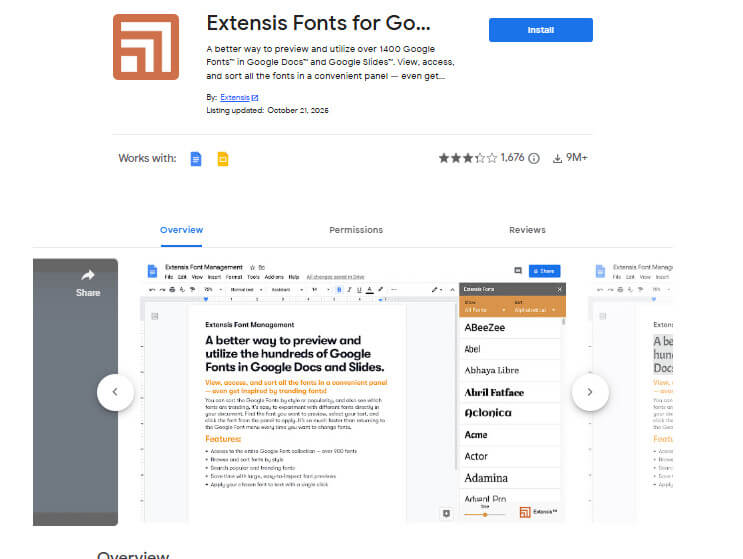This screenshot has width=743, height=559.
Task: Switch to the Permissions tab
Action: (x=356, y=230)
